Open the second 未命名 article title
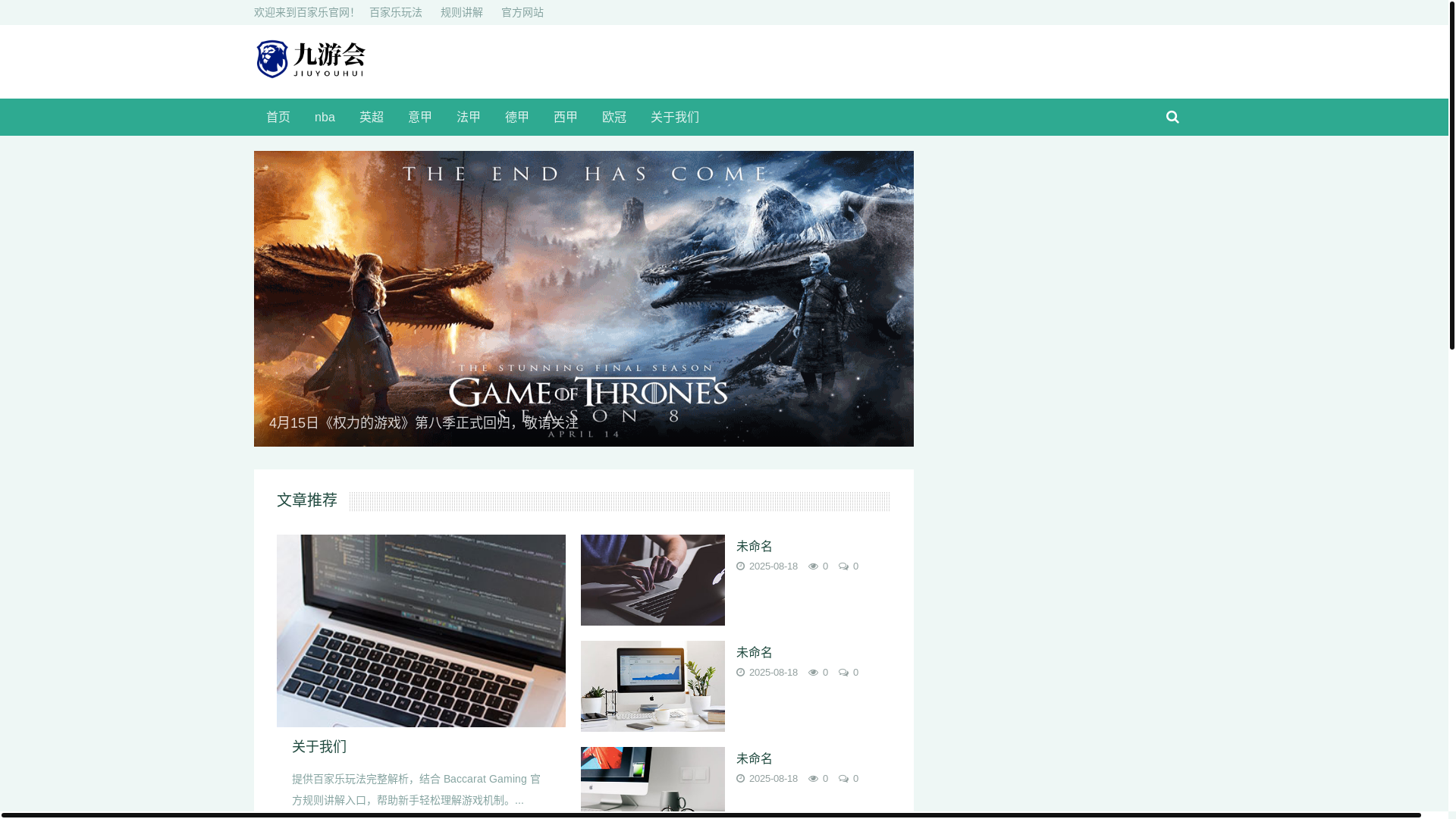The width and height of the screenshot is (1456, 819). [x=755, y=652]
